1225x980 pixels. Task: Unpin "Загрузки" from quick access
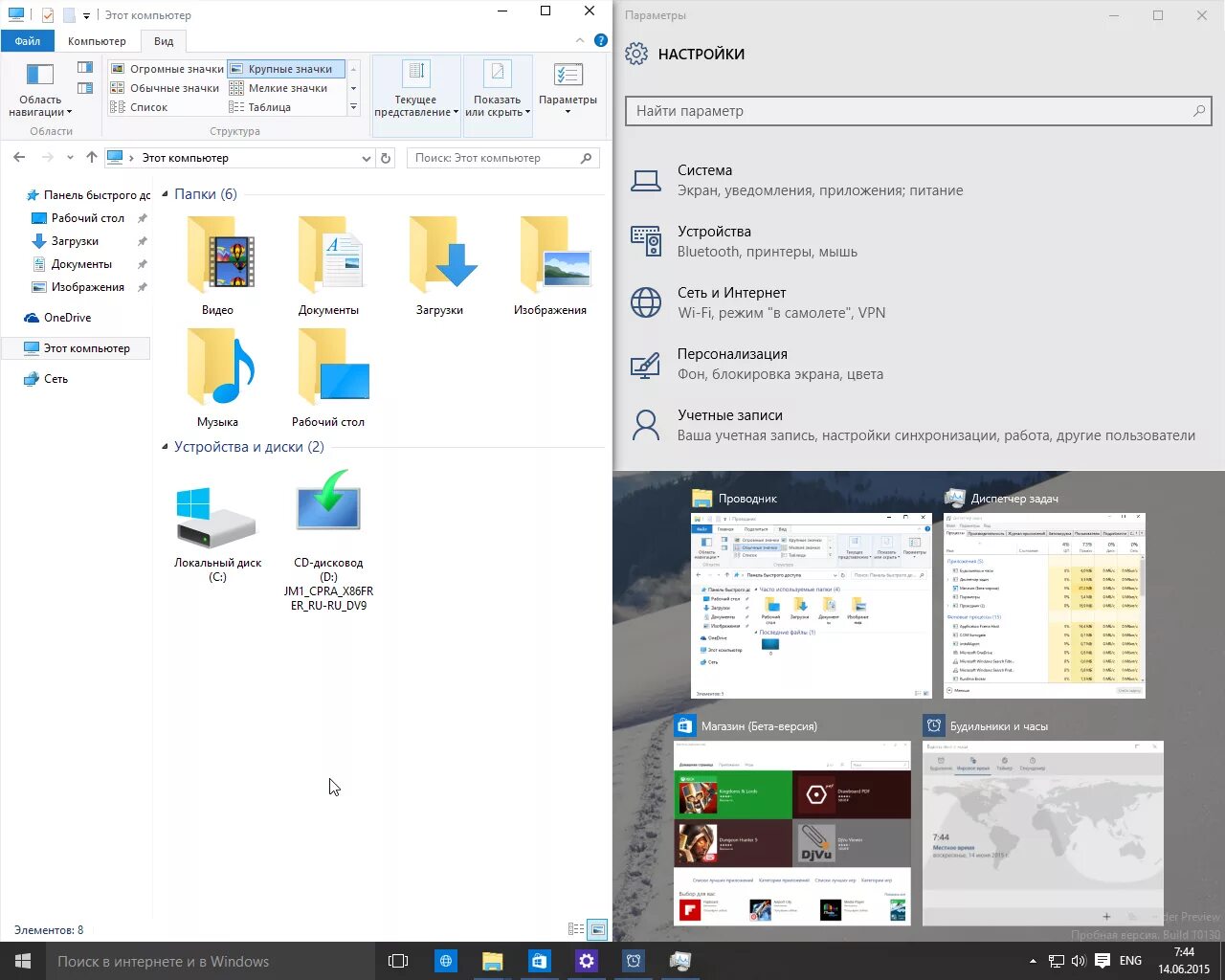point(142,240)
